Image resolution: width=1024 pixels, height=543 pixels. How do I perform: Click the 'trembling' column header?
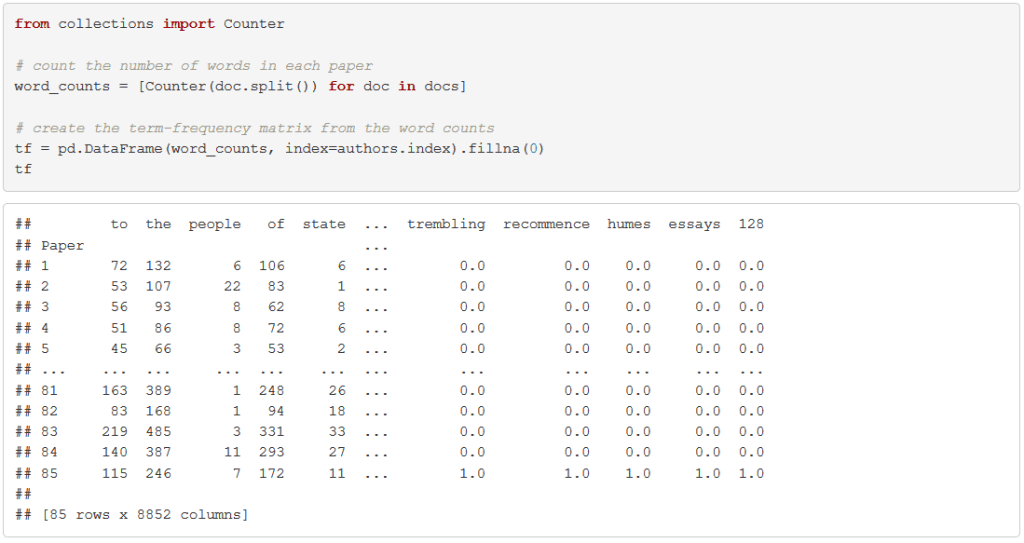point(446,224)
